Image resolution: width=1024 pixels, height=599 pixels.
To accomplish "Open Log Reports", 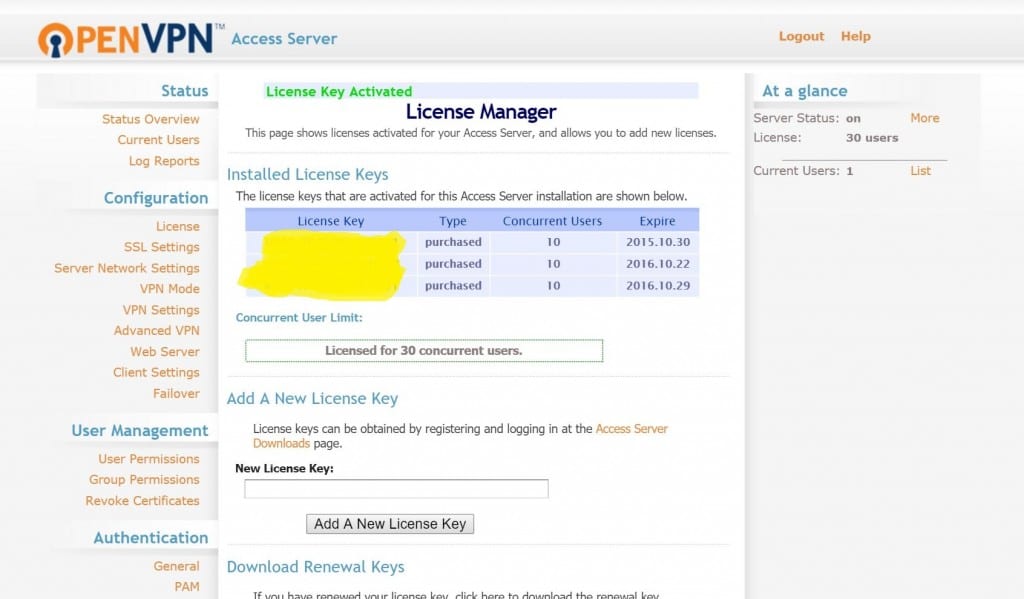I will [x=163, y=160].
